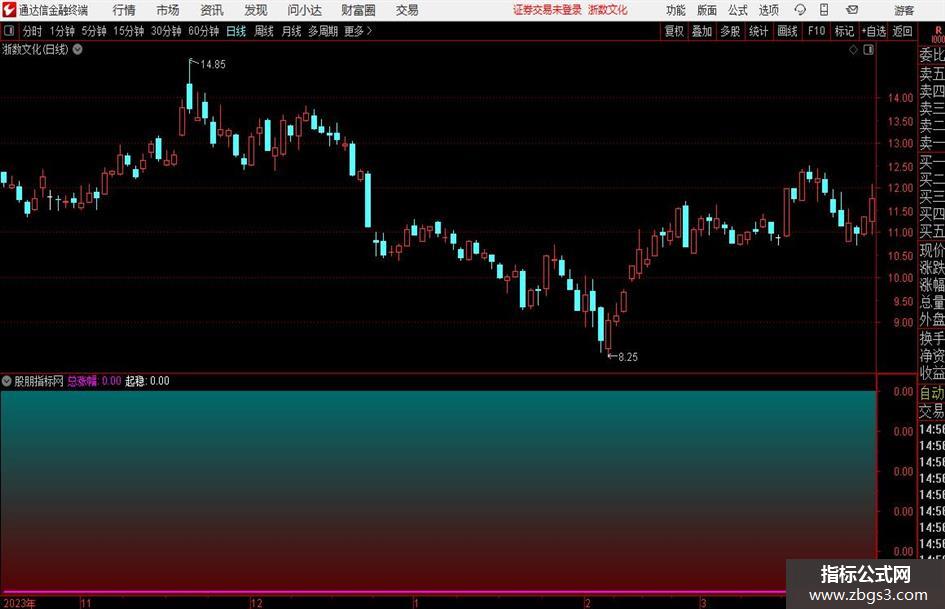
Task: Open the 资讯 menu
Action: [x=212, y=10]
